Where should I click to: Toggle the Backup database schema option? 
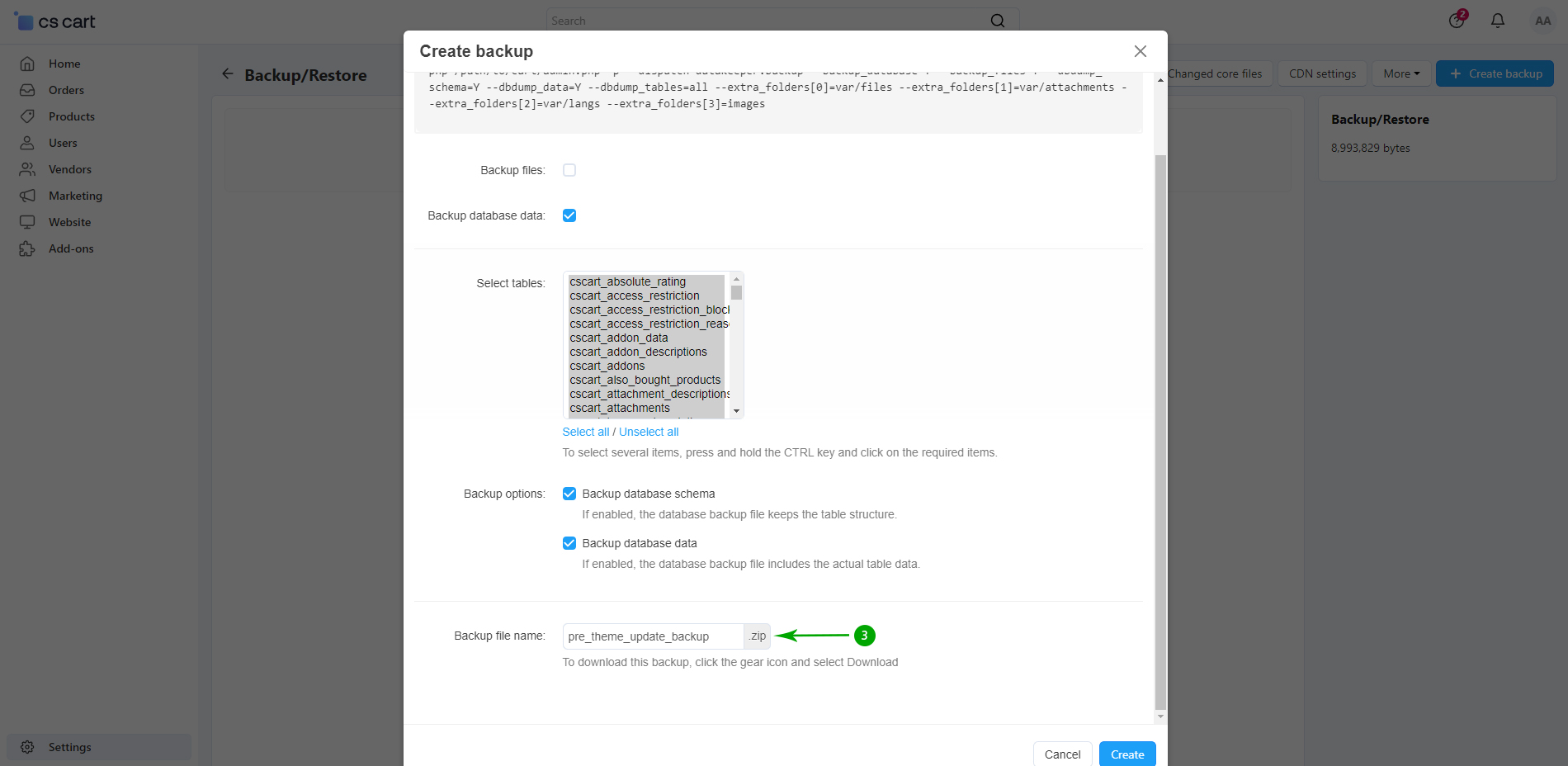pos(569,494)
